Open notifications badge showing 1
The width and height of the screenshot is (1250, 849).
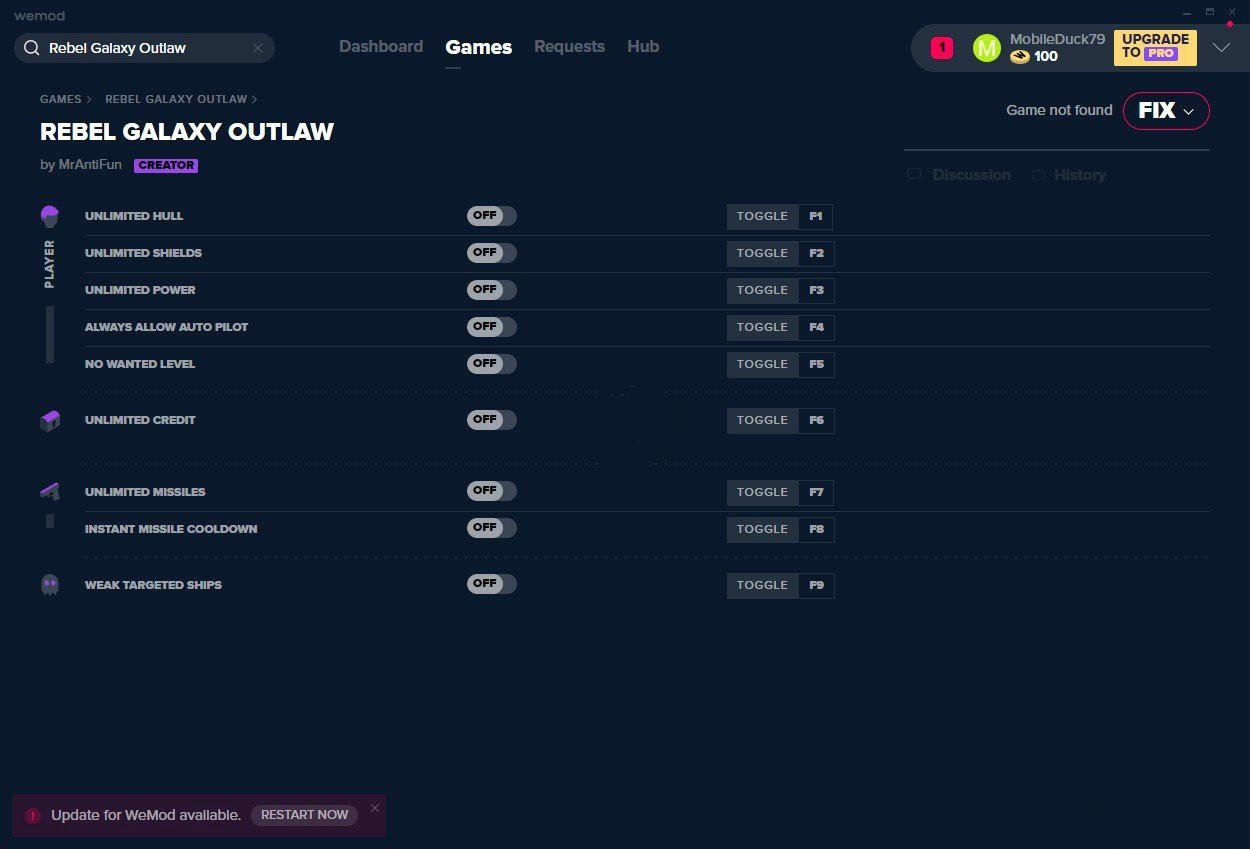pyautogui.click(x=942, y=48)
